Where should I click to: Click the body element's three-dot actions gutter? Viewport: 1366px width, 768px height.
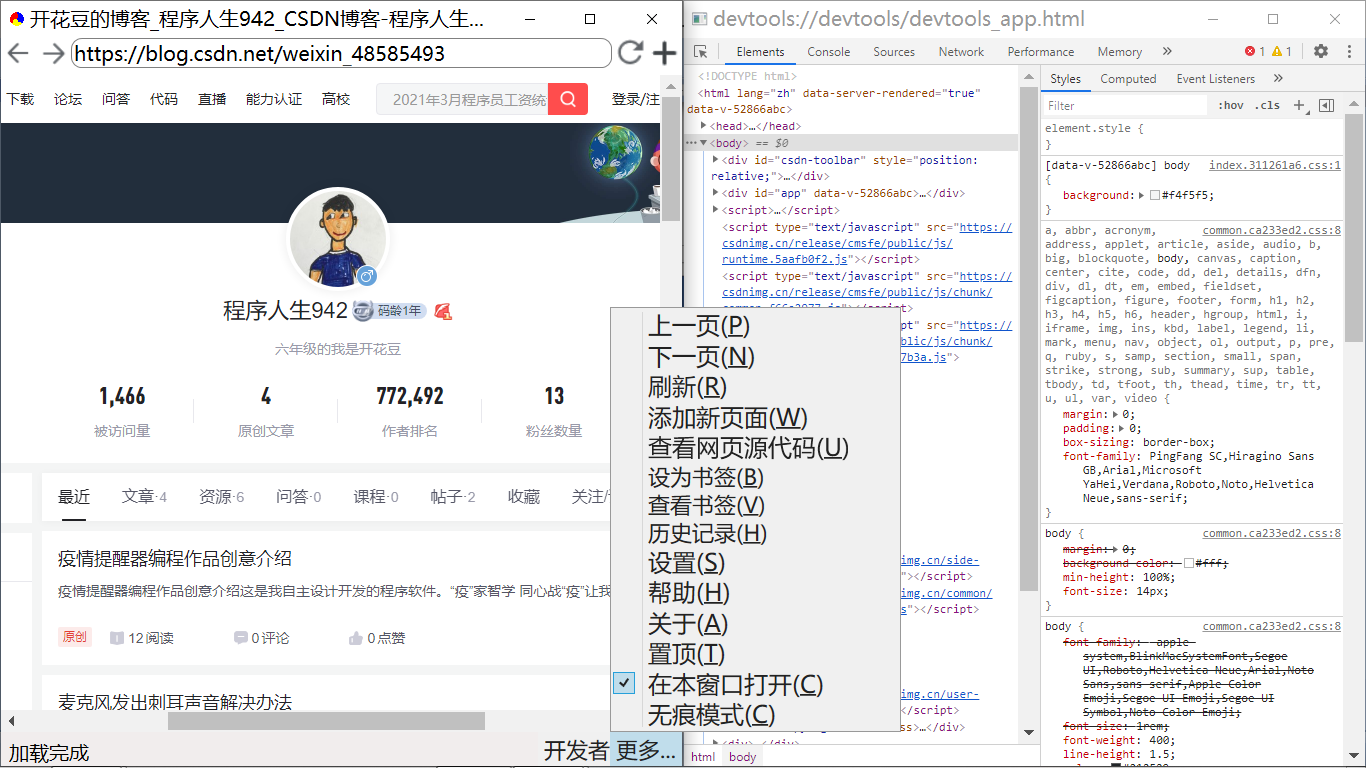coord(691,143)
